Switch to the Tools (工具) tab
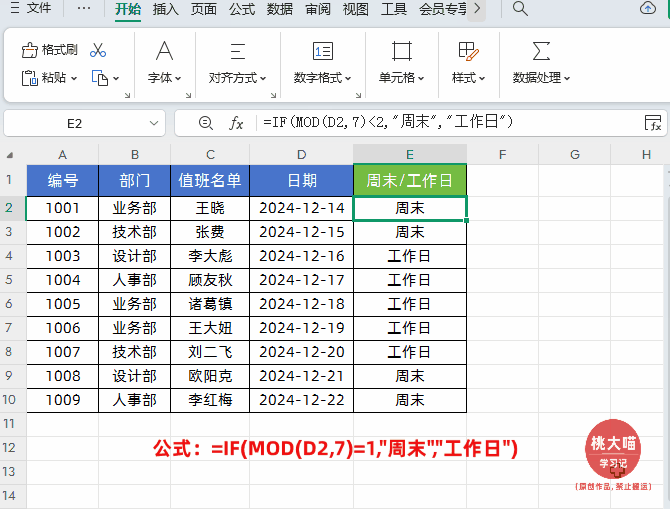 point(394,9)
